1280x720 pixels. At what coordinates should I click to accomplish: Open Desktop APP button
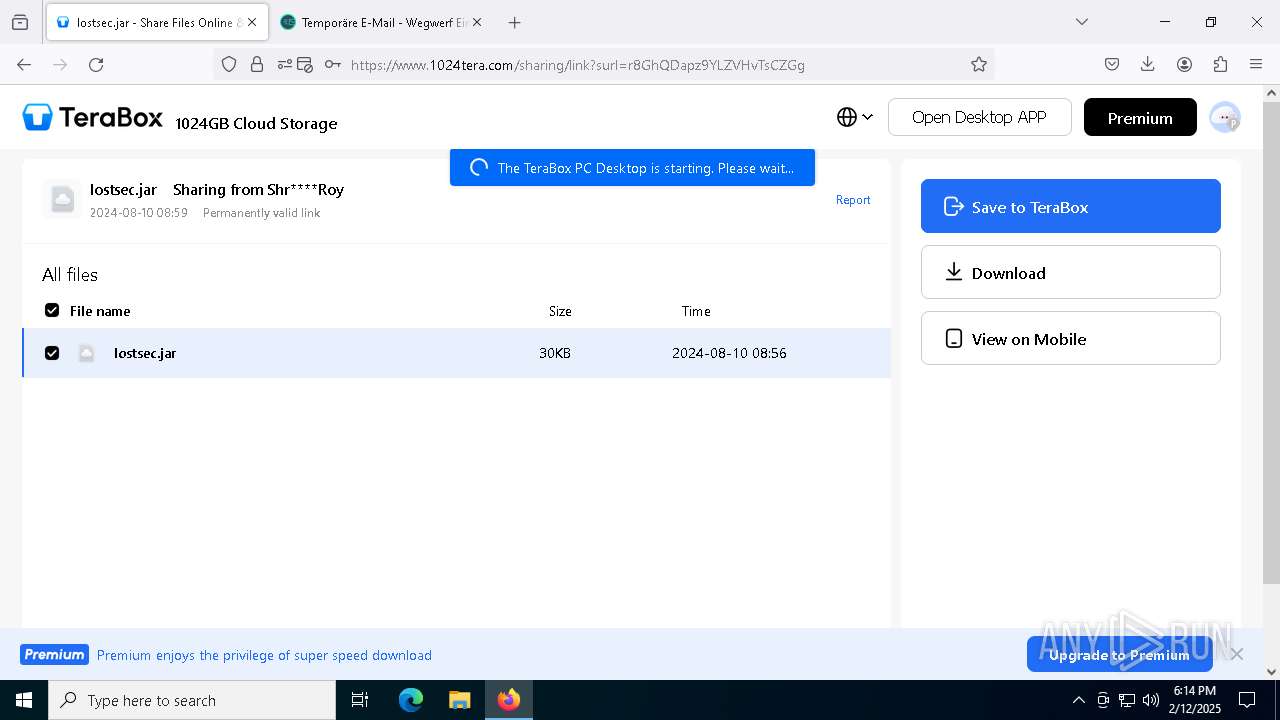point(979,117)
